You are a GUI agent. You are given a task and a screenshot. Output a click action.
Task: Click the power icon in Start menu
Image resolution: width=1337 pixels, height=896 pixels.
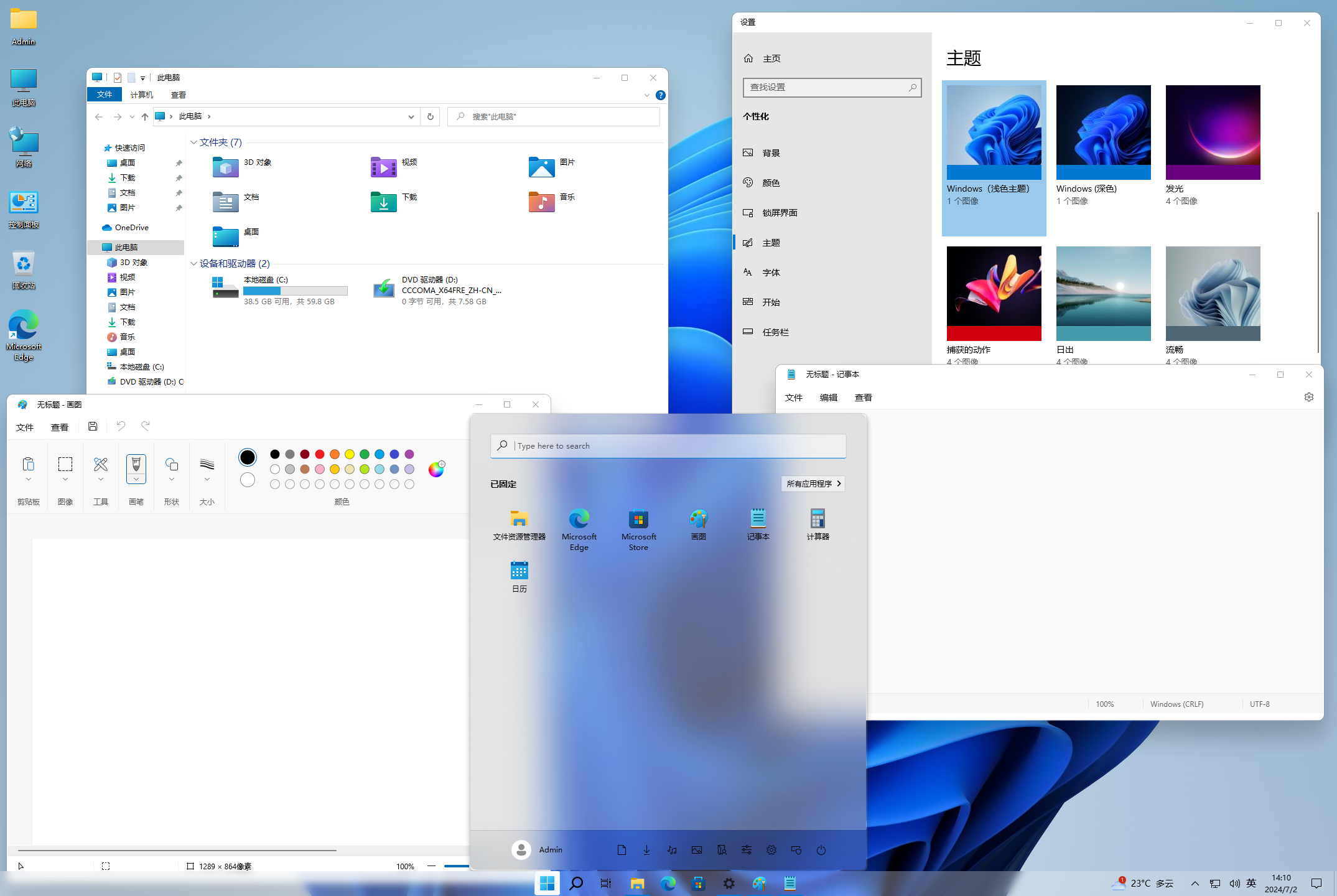coord(821,850)
